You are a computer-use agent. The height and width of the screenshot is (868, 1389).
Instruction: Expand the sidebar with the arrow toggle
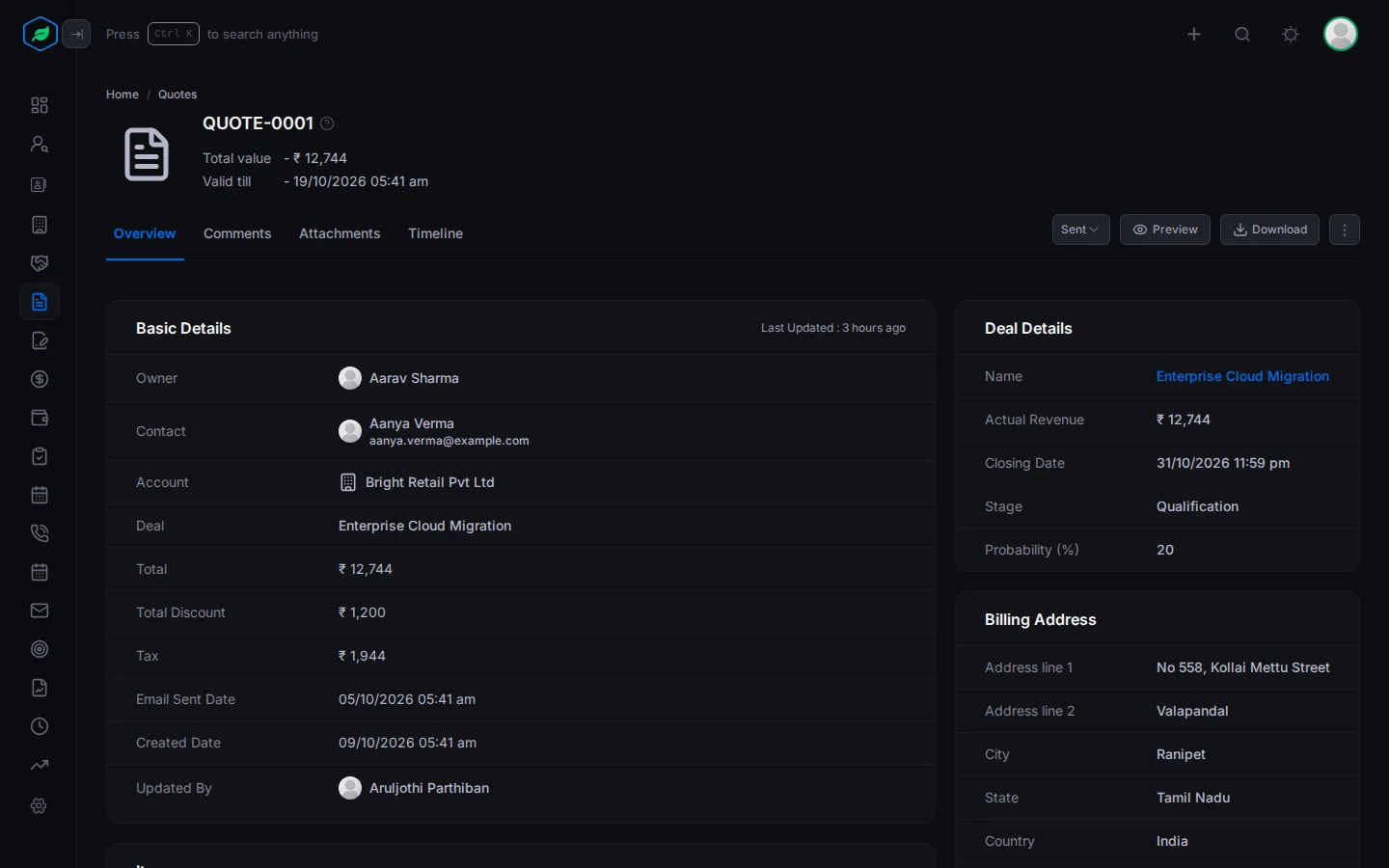[x=76, y=34]
